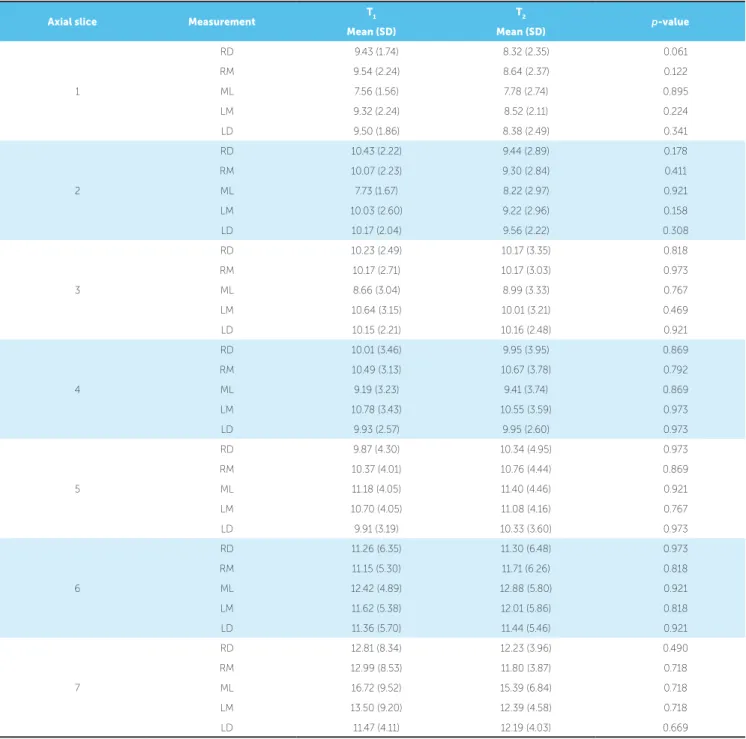Select the value '10.64 (3.15)'
The width and height of the screenshot is (746, 739).
coord(376,310)
